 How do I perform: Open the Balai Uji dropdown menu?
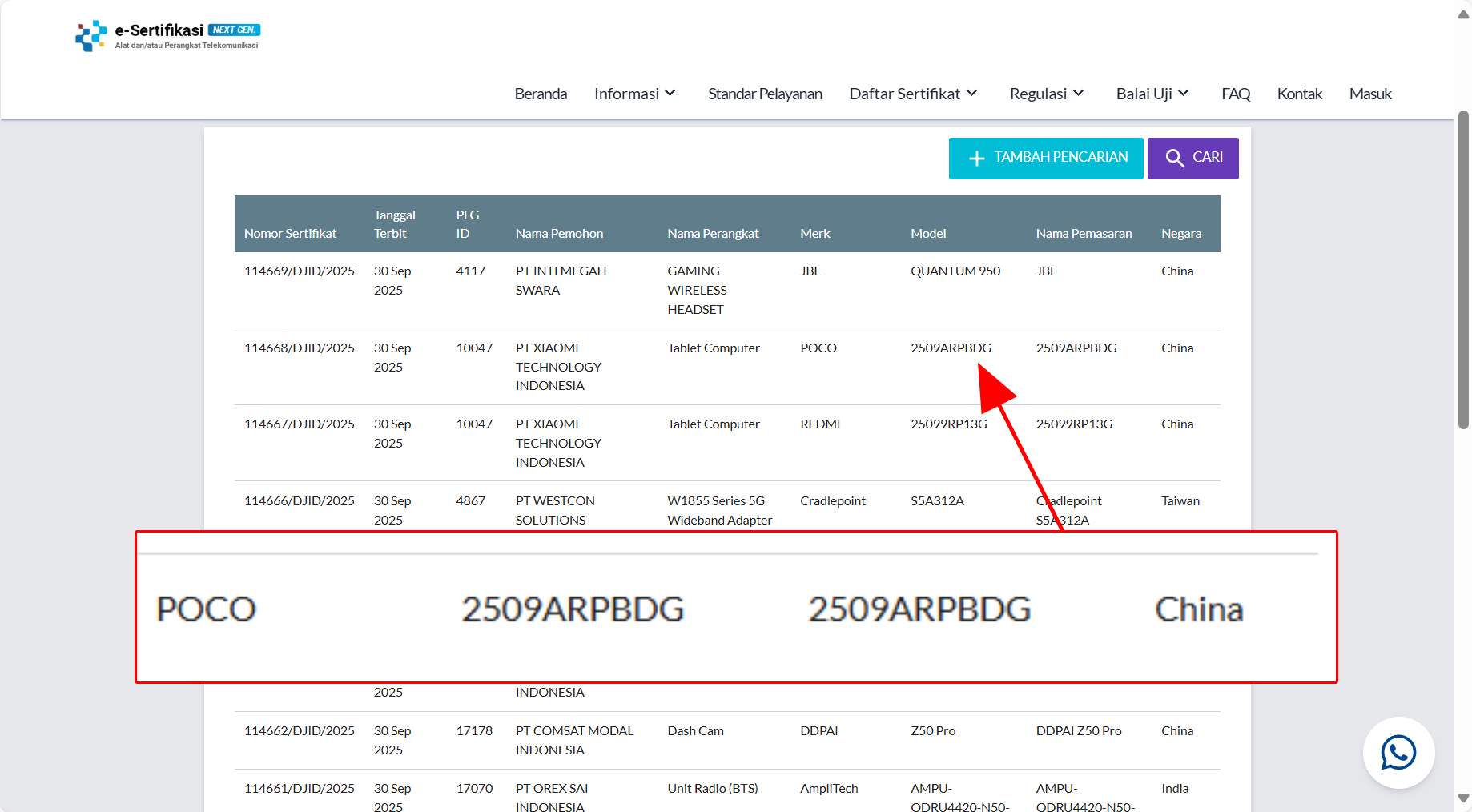click(1152, 94)
